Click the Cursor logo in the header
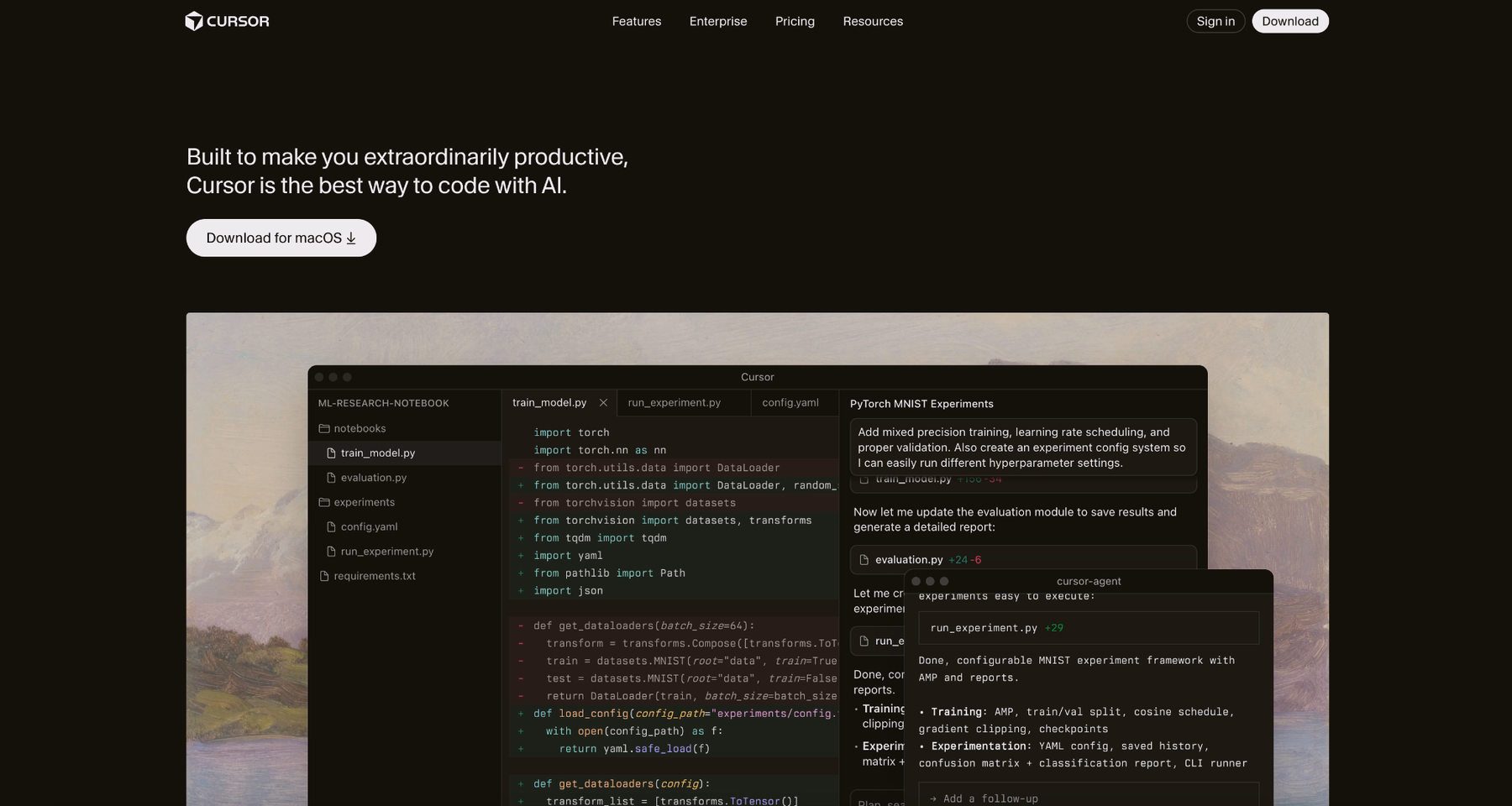 pyautogui.click(x=227, y=21)
